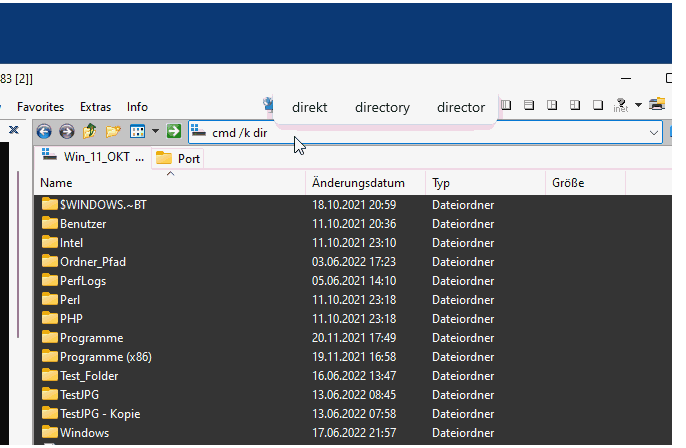This screenshot has width=686, height=448.
Task: Open the Extras menu
Action: (x=95, y=107)
